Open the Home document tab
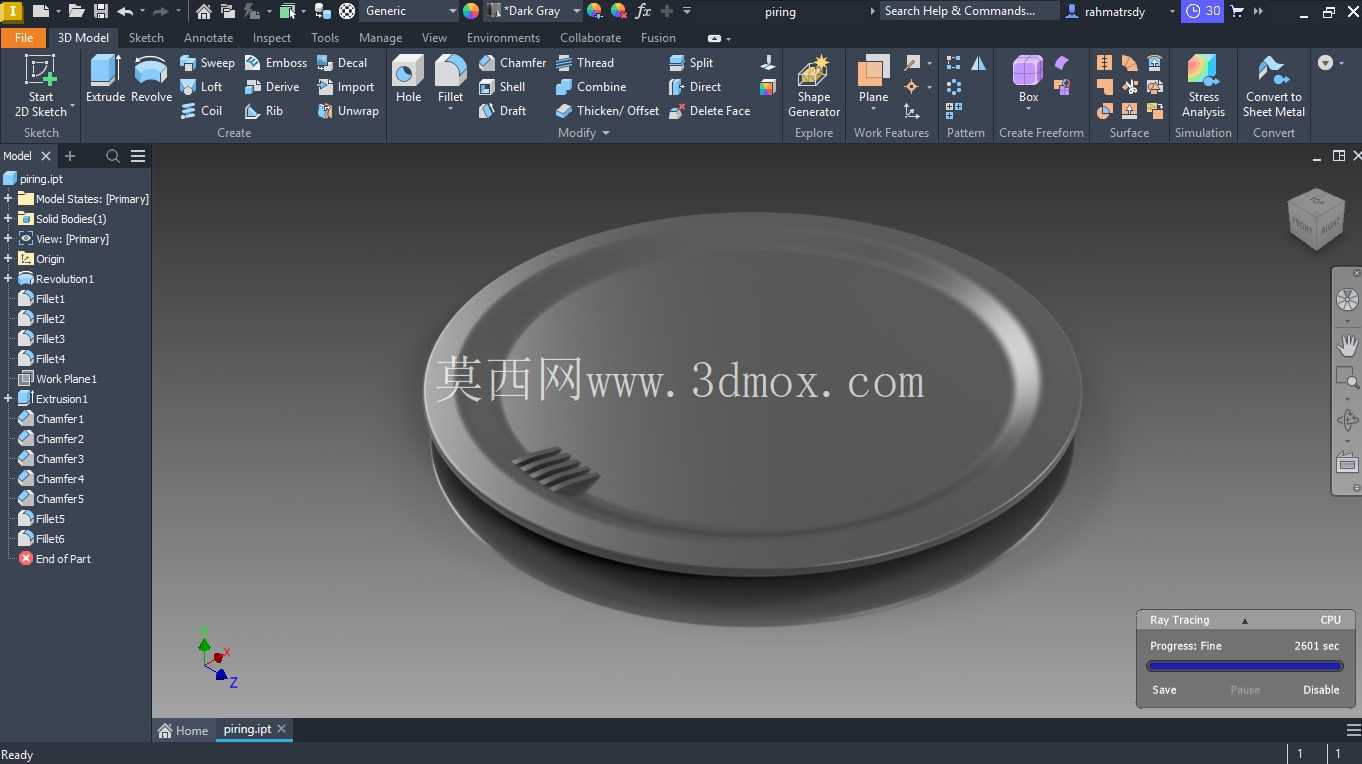The width and height of the screenshot is (1362, 764). tap(183, 730)
